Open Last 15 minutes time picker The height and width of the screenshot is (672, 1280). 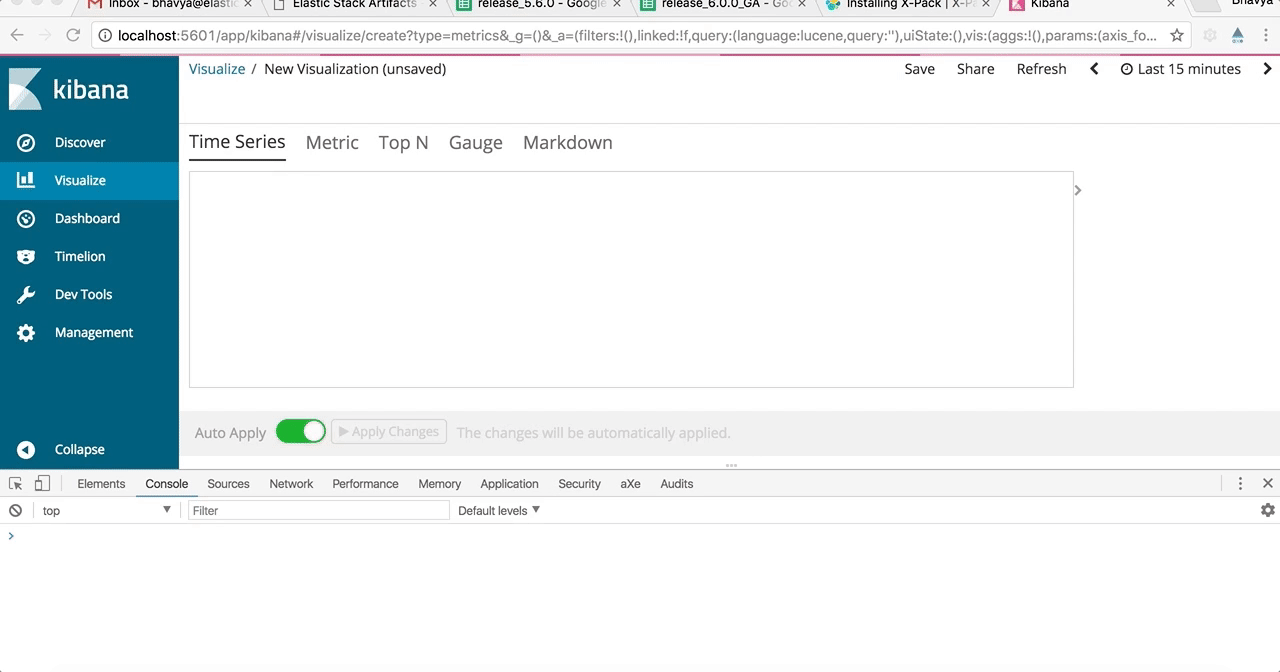[1180, 69]
